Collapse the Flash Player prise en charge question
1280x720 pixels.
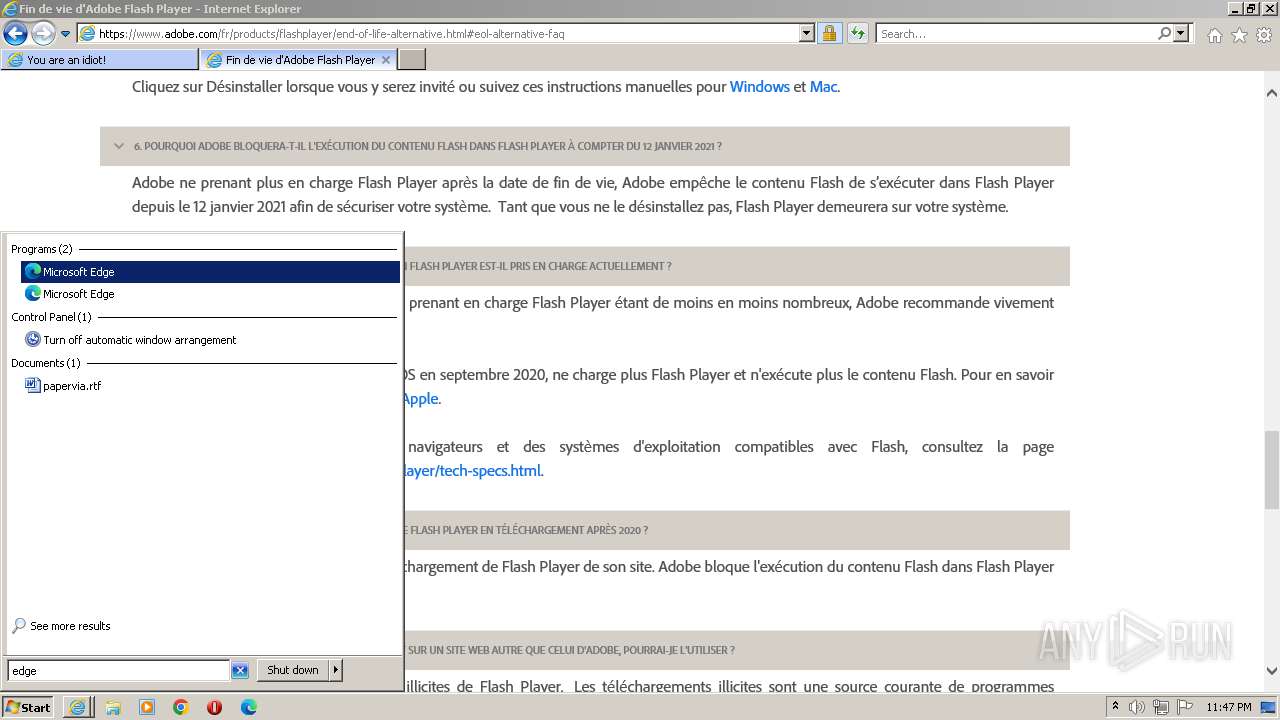(737, 266)
